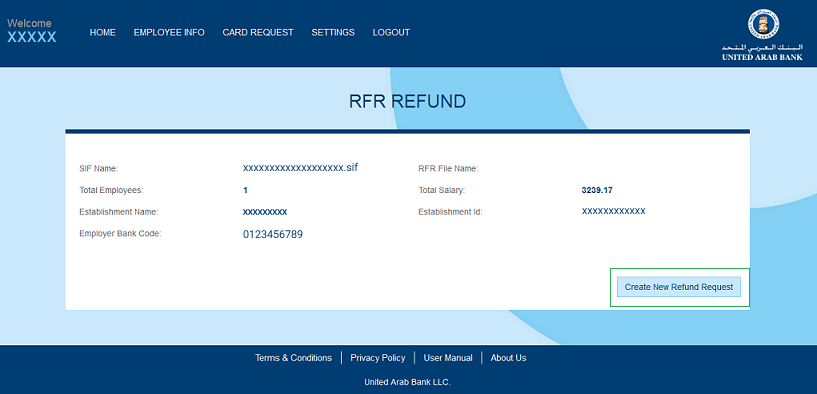The image size is (817, 394).
Task: Click the Establishment Name value
Action: coord(265,212)
